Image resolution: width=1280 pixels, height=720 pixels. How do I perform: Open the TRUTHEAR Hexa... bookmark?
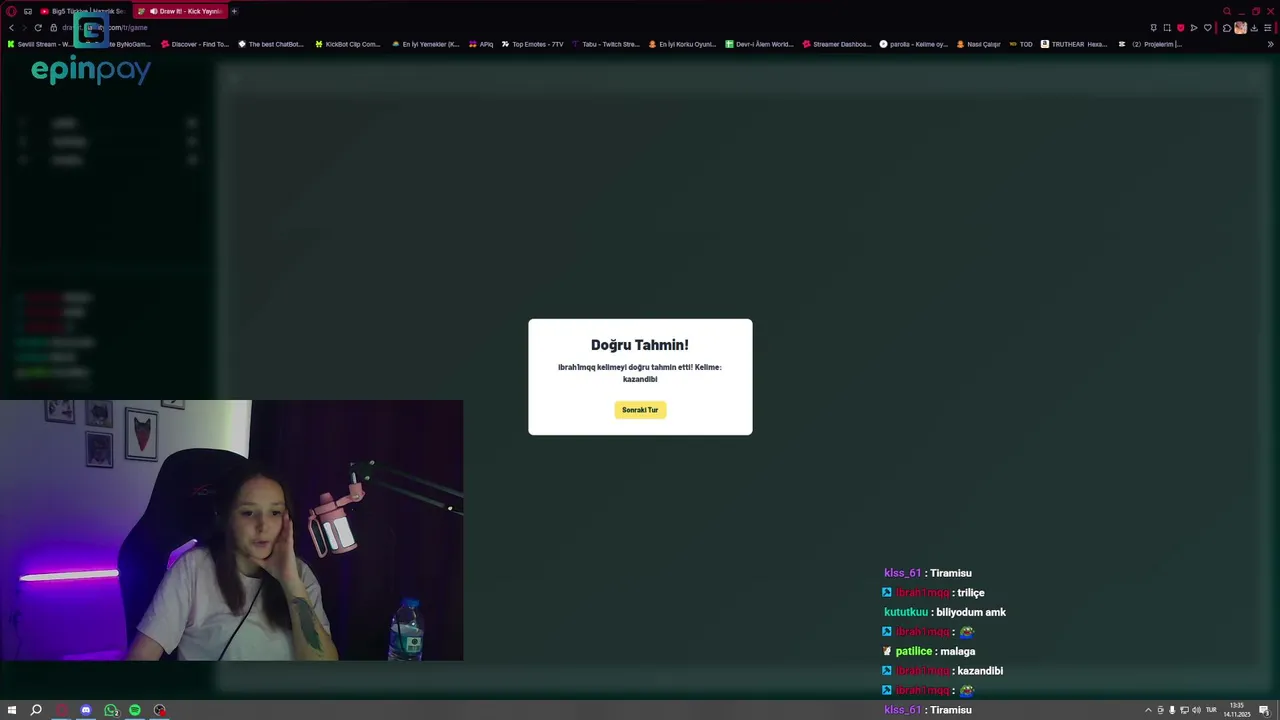(x=1075, y=44)
